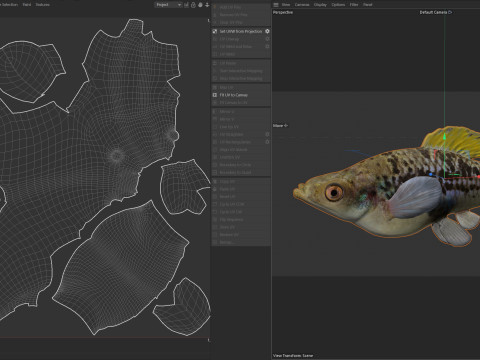
Task: Click the blue Z-axis gizmo handle
Action: coord(431,174)
